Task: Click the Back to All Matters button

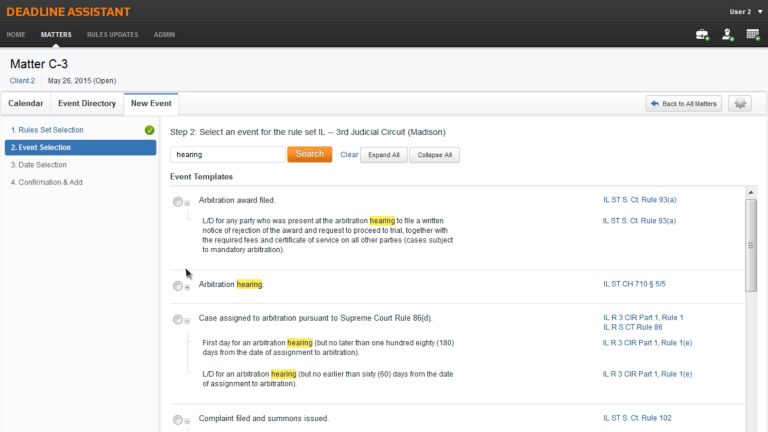Action: tap(682, 103)
